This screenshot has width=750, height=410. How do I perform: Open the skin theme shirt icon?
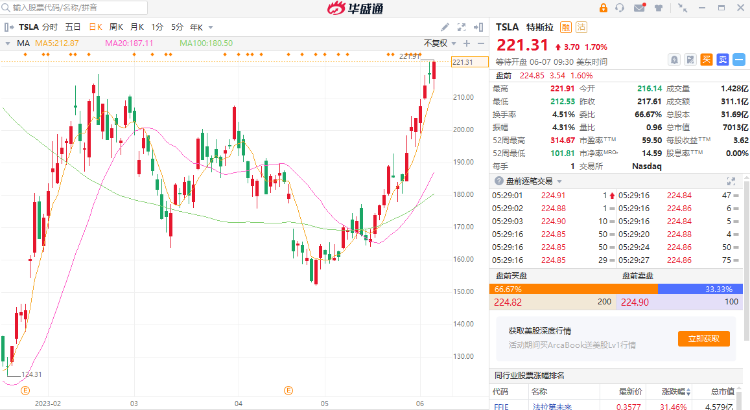click(659, 8)
